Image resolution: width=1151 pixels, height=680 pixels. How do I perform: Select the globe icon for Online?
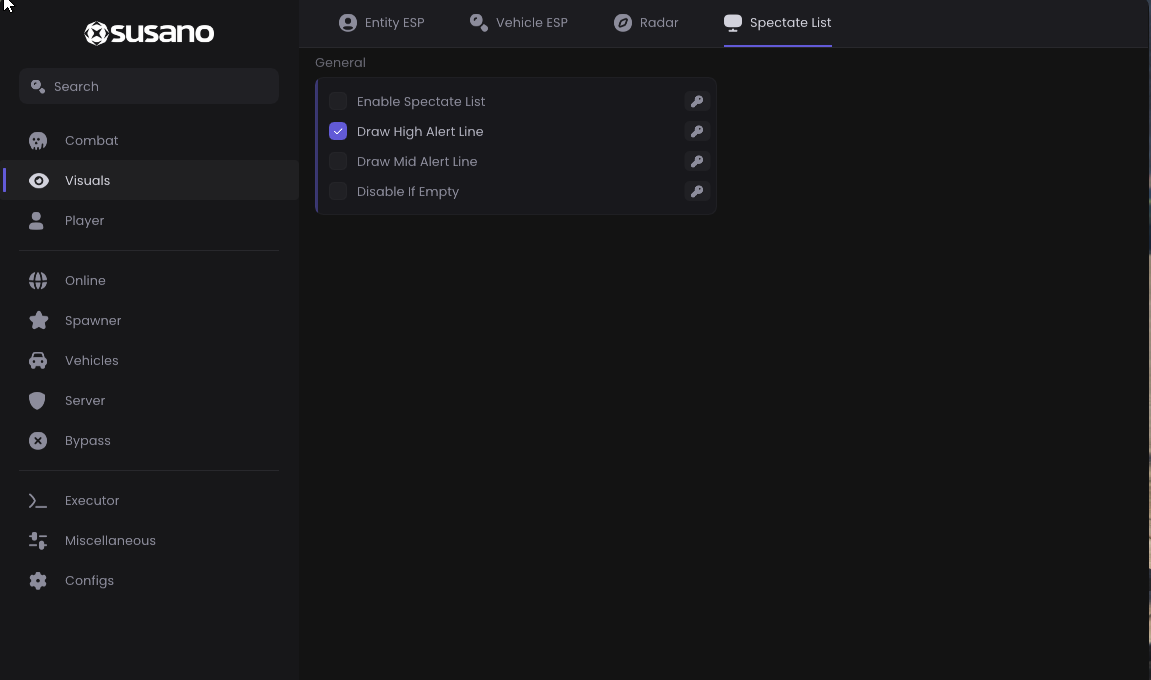(38, 281)
